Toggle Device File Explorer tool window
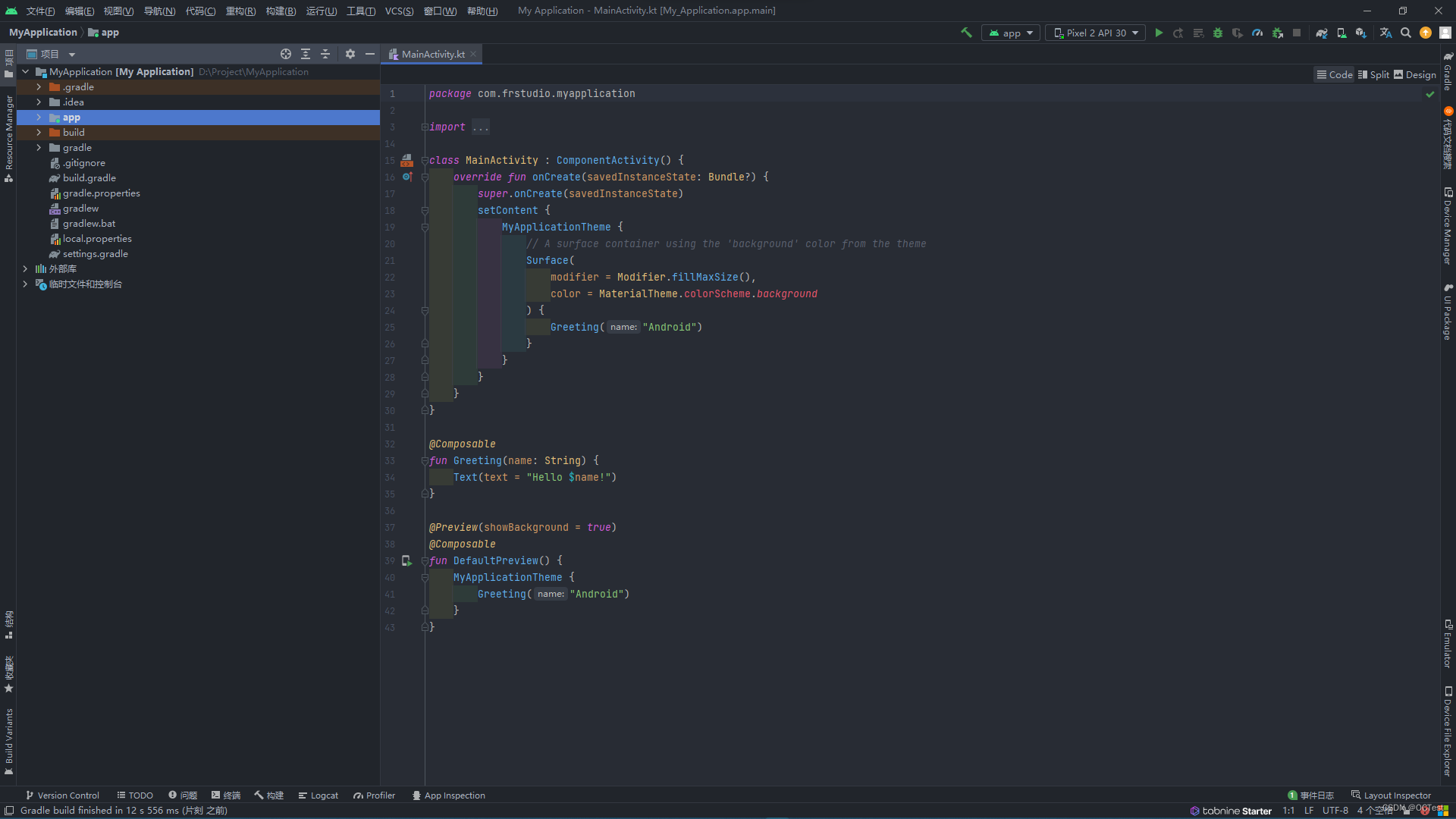This screenshot has width=1456, height=819. point(1448,731)
